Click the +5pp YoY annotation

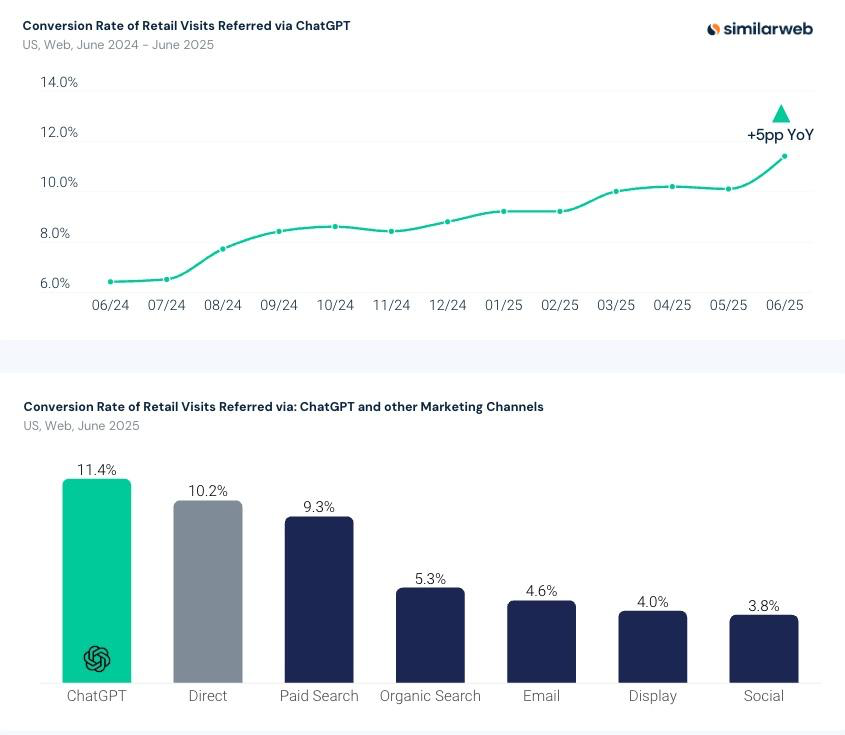pos(780,135)
